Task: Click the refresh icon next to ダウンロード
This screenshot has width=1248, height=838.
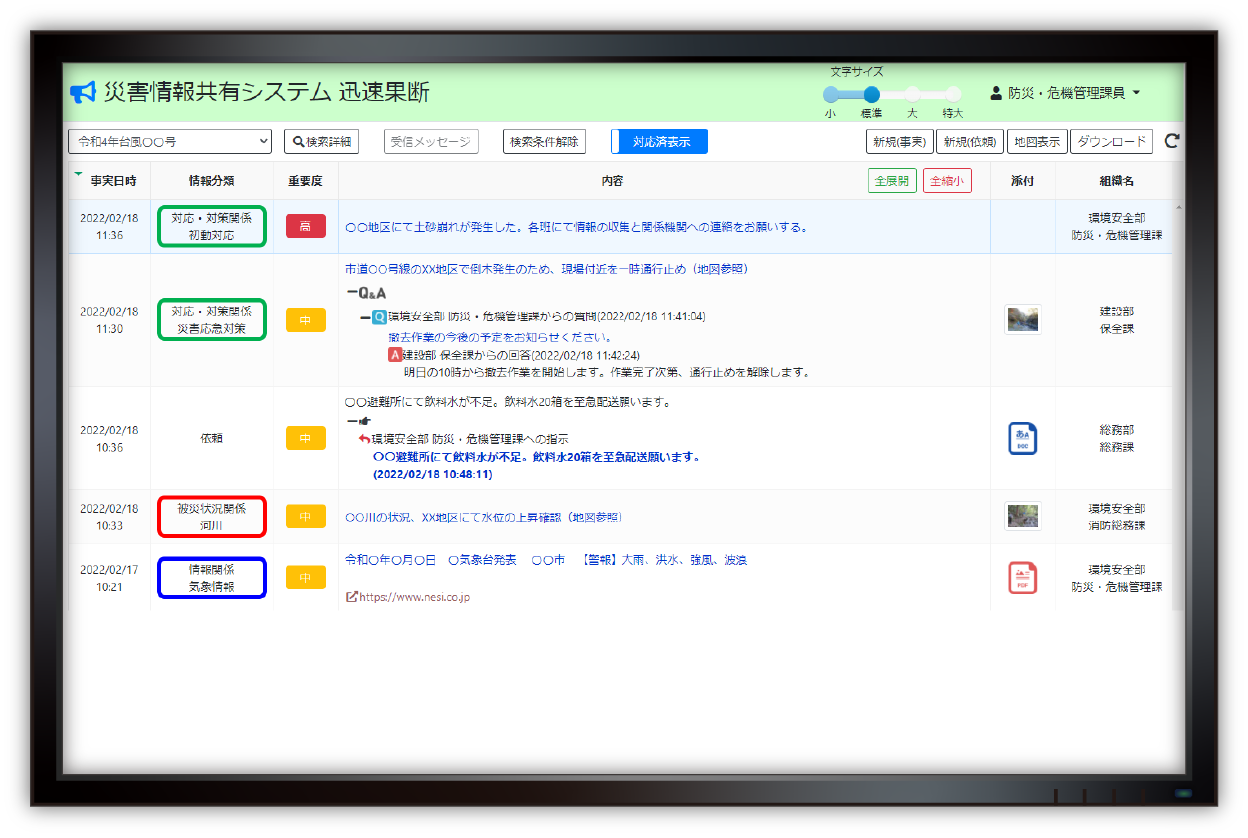Action: pyautogui.click(x=1172, y=141)
